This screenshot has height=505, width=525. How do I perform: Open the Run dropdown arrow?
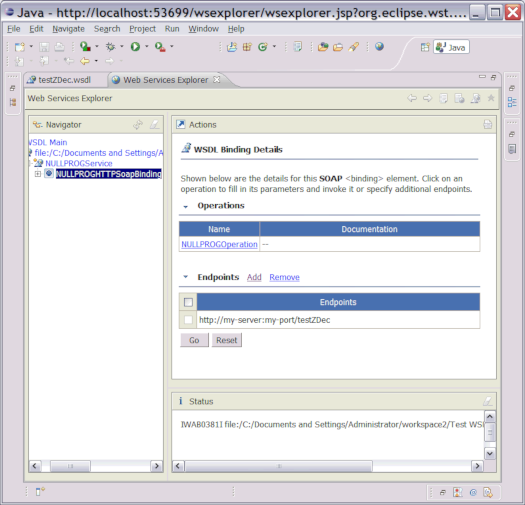146,46
